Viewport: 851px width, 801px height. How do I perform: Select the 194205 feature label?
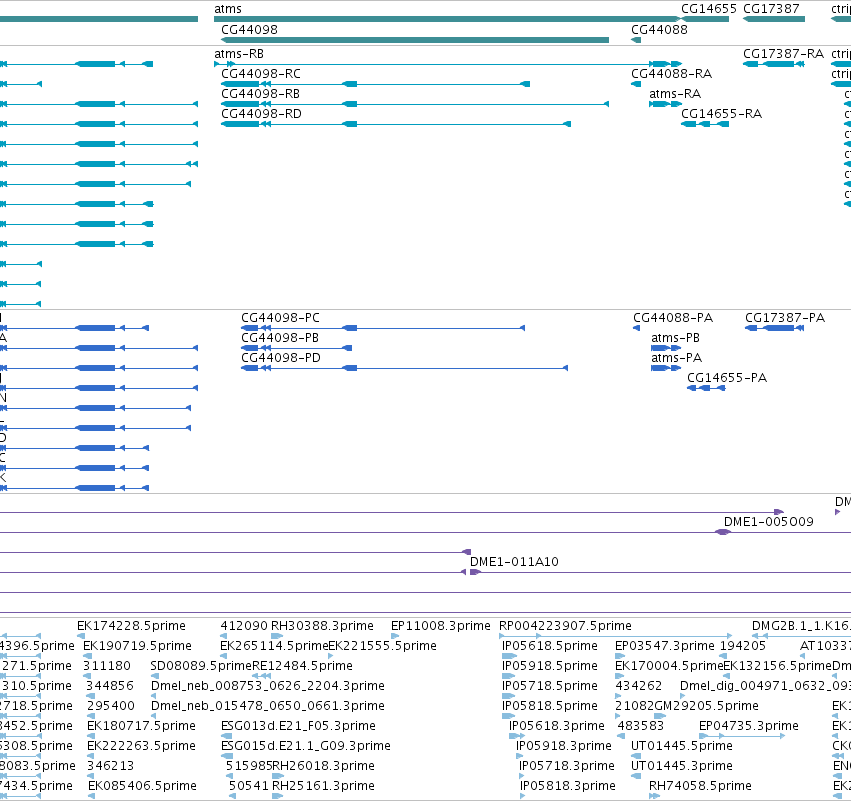pyautogui.click(x=742, y=646)
